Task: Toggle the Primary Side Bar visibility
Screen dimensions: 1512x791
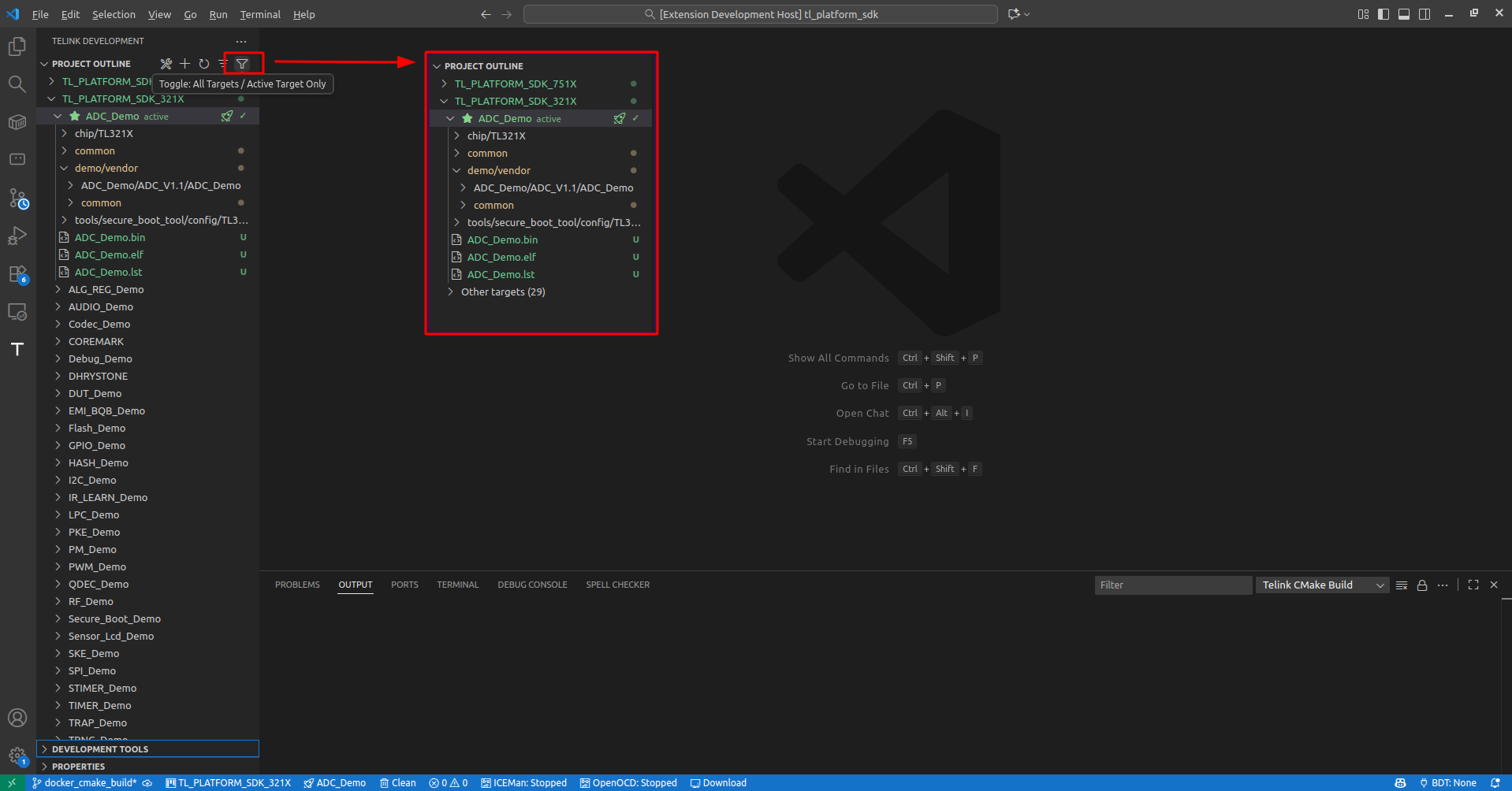Action: point(1384,14)
